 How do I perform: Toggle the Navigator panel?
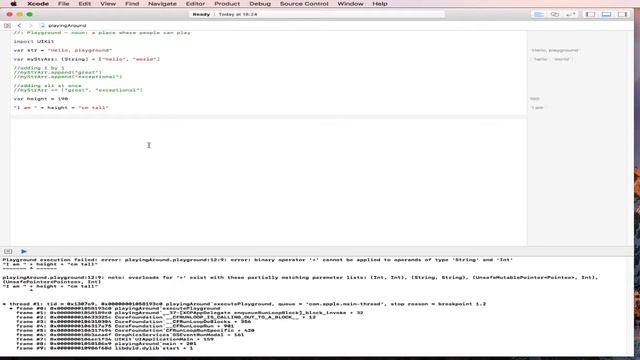pos(590,14)
